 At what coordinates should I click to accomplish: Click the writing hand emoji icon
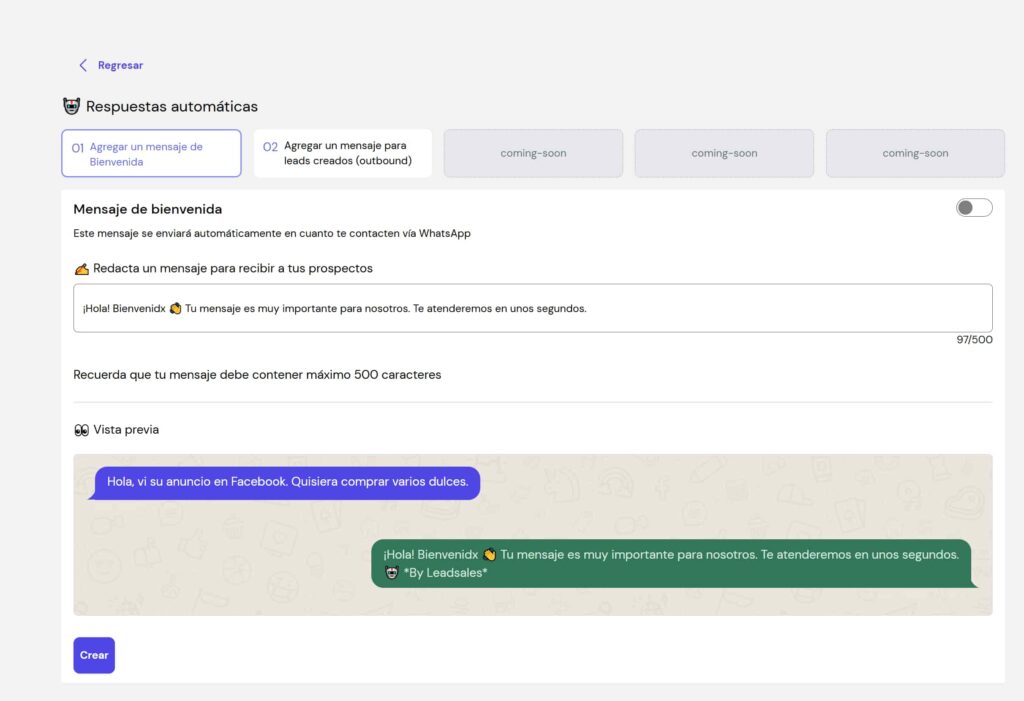[x=81, y=269]
